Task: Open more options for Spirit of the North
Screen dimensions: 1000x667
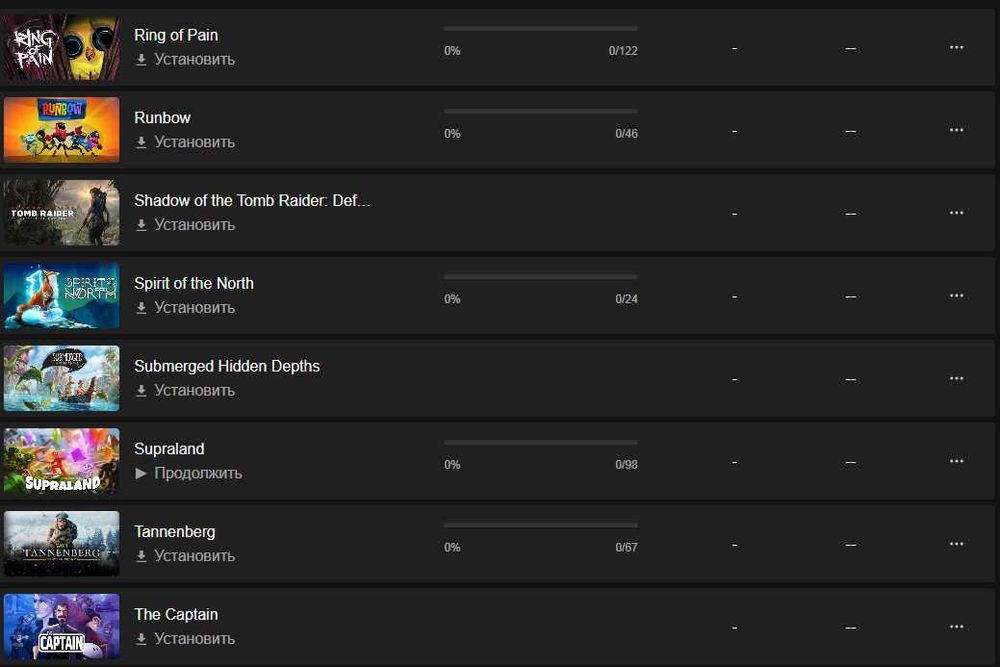Action: point(956,296)
